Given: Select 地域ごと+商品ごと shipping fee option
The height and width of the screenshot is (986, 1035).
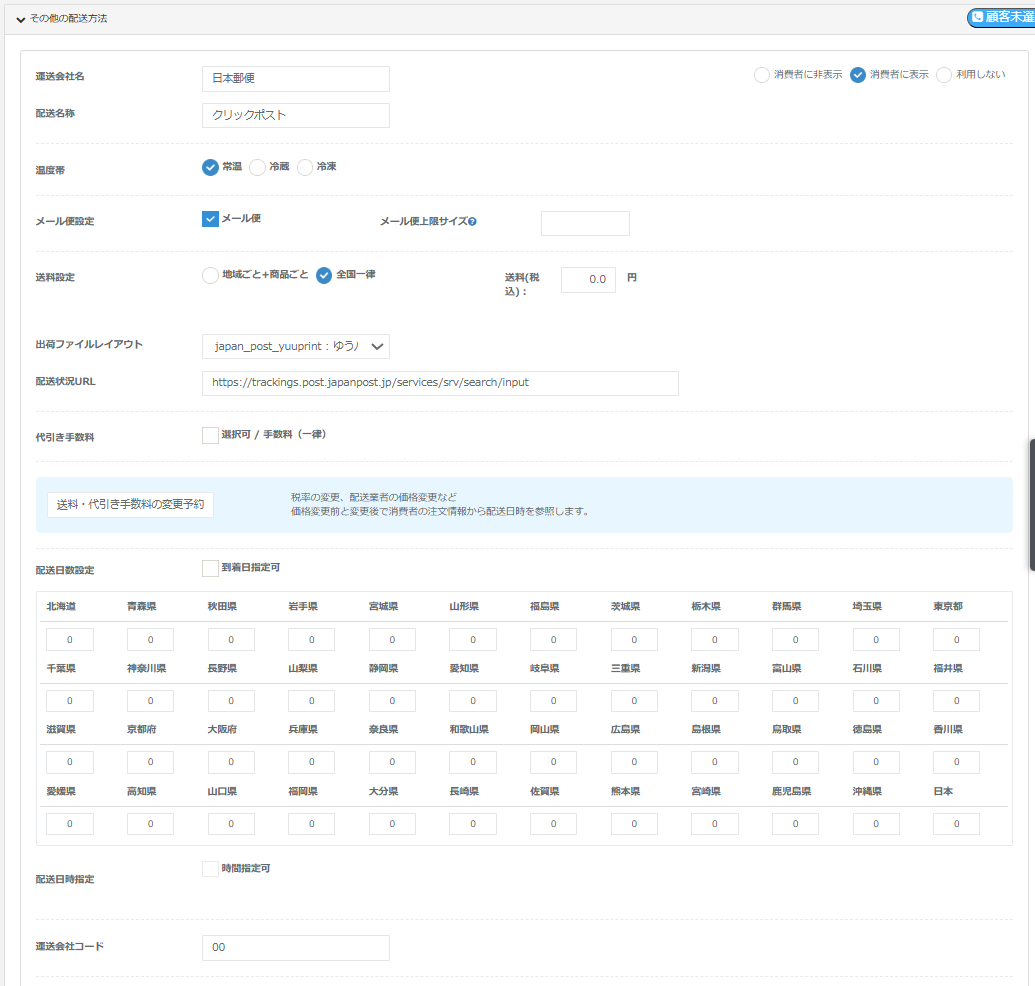Looking at the screenshot, I should (x=210, y=276).
